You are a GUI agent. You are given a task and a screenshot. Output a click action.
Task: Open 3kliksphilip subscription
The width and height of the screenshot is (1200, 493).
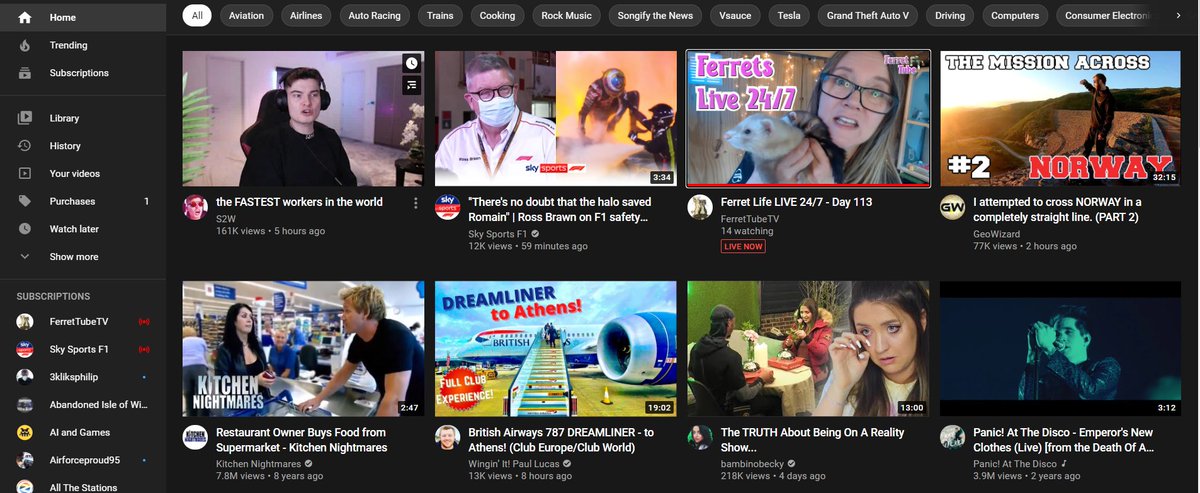[83, 377]
